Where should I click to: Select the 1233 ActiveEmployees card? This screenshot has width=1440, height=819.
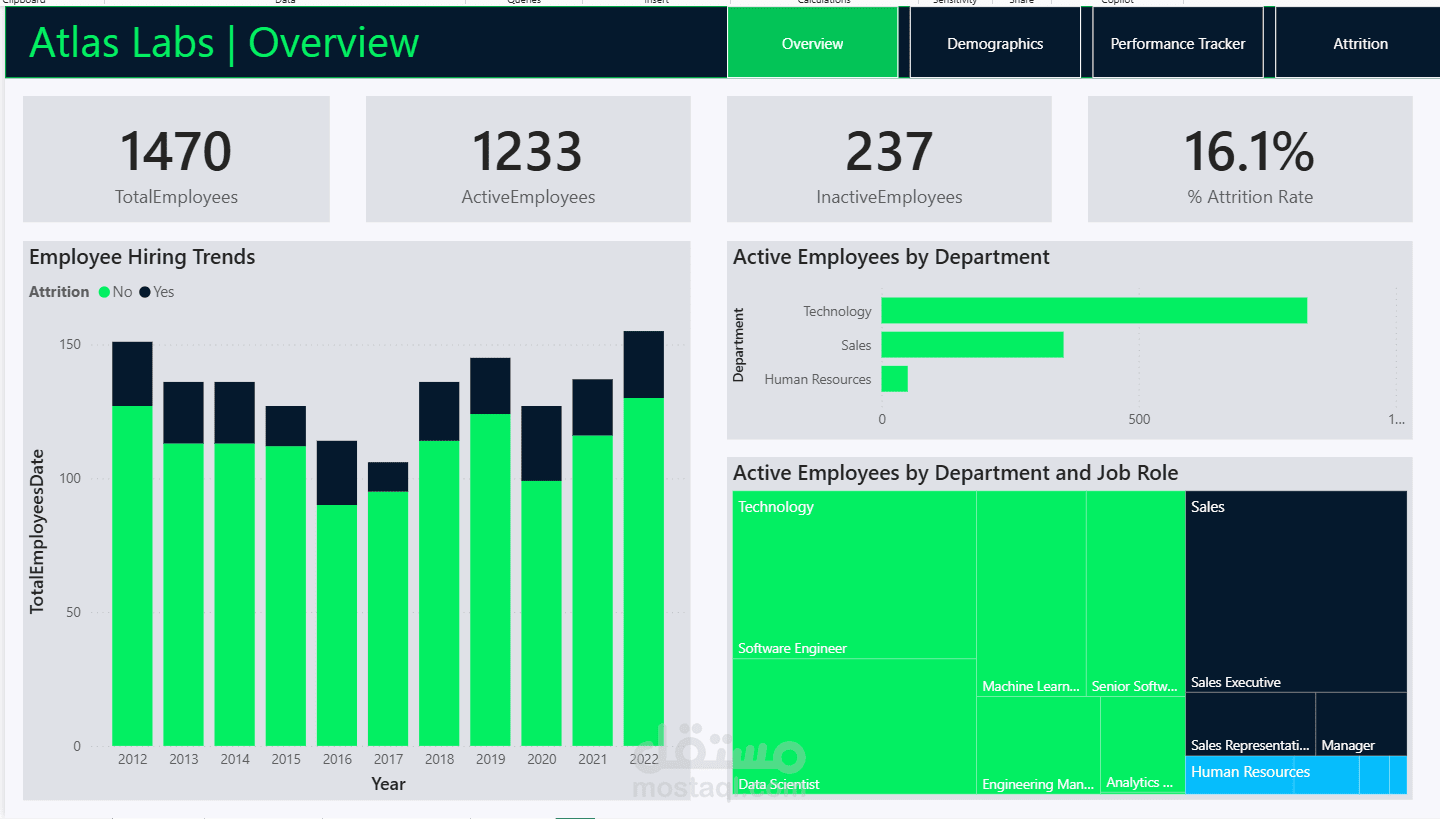[528, 159]
